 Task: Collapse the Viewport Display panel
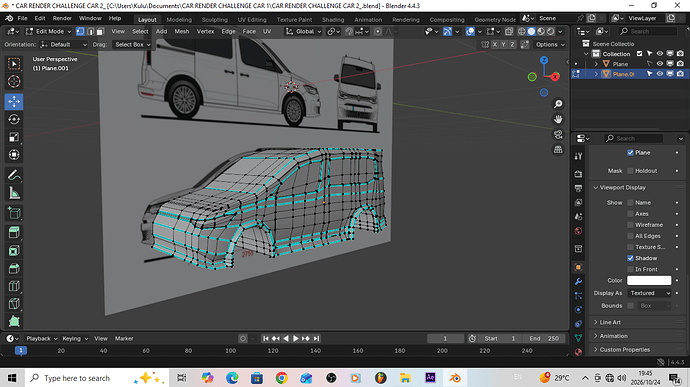point(622,188)
